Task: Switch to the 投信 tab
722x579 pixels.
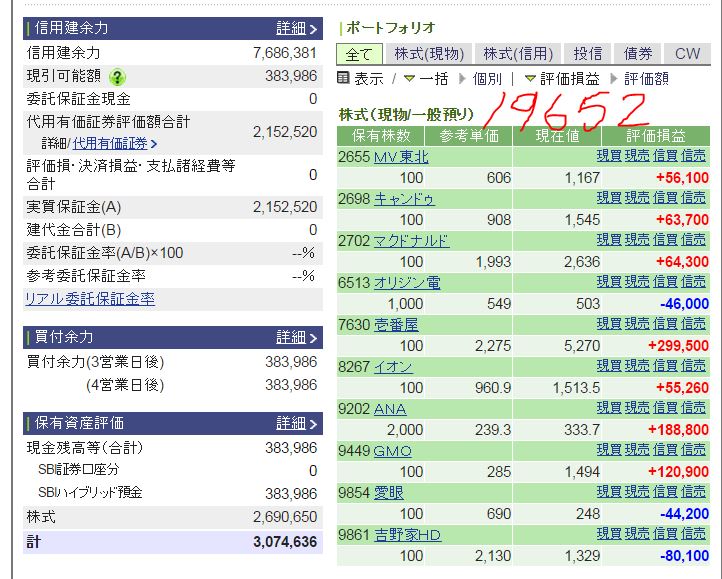Action: pyautogui.click(x=588, y=54)
